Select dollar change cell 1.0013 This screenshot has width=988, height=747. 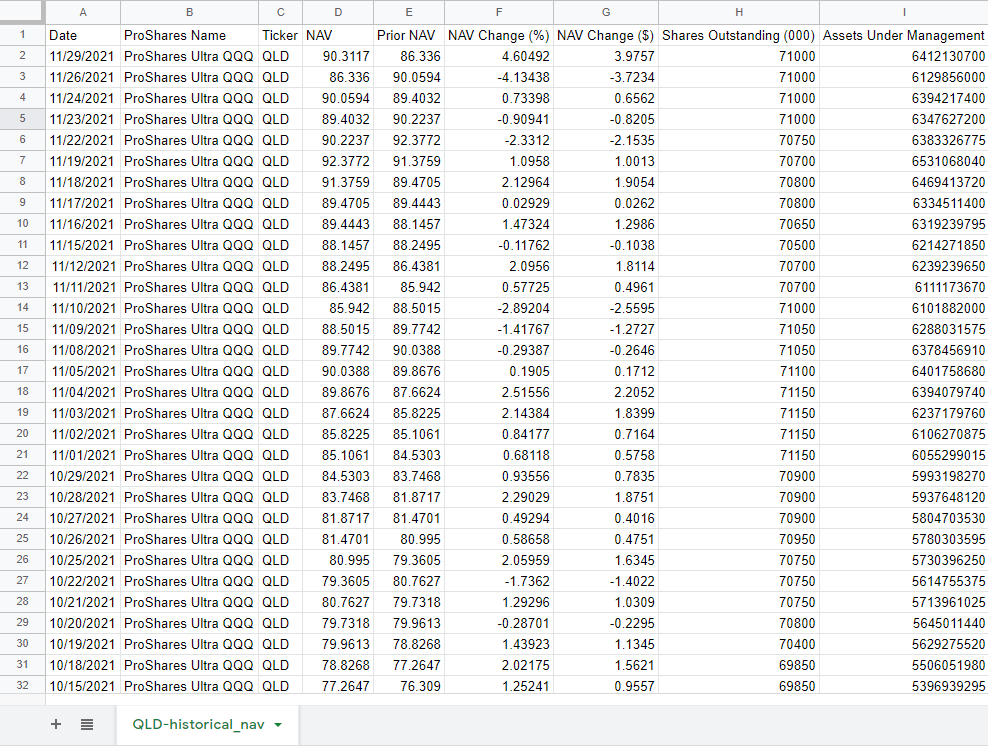click(x=606, y=161)
